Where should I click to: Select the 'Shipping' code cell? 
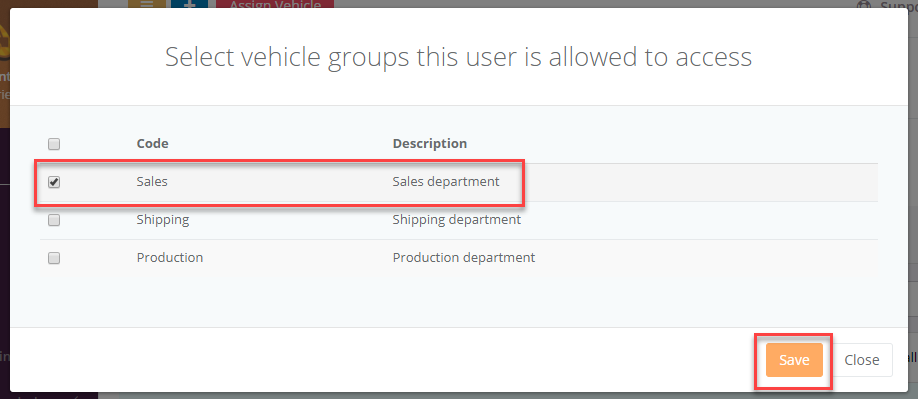[163, 220]
